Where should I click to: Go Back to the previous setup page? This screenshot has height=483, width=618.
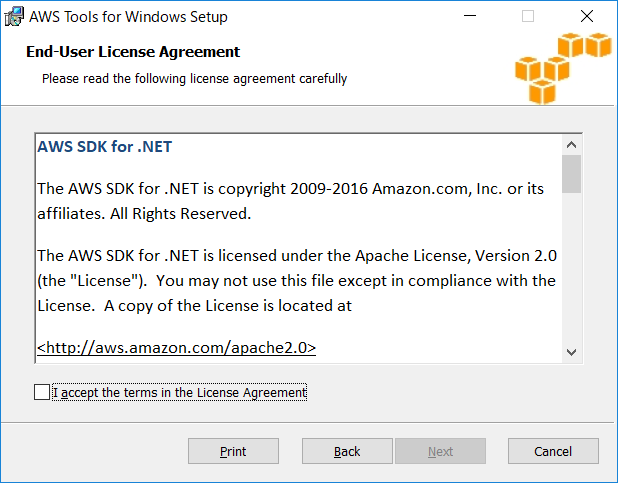(347, 451)
